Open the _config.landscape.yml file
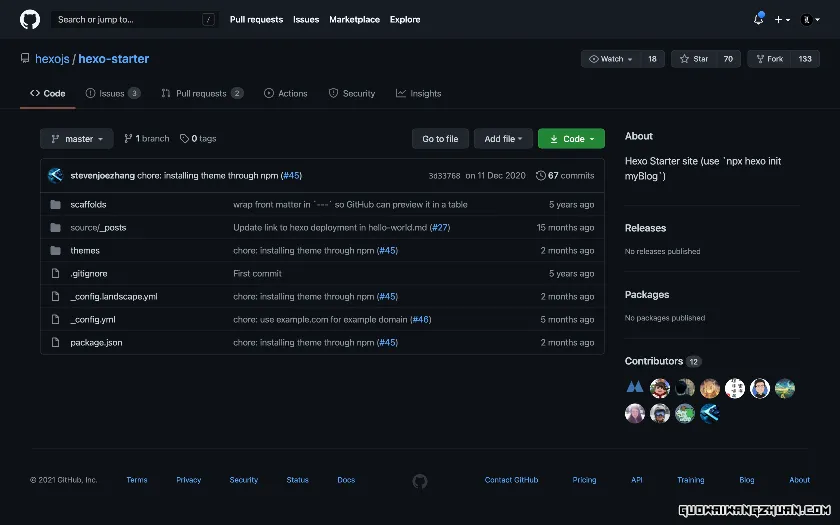 [114, 297]
